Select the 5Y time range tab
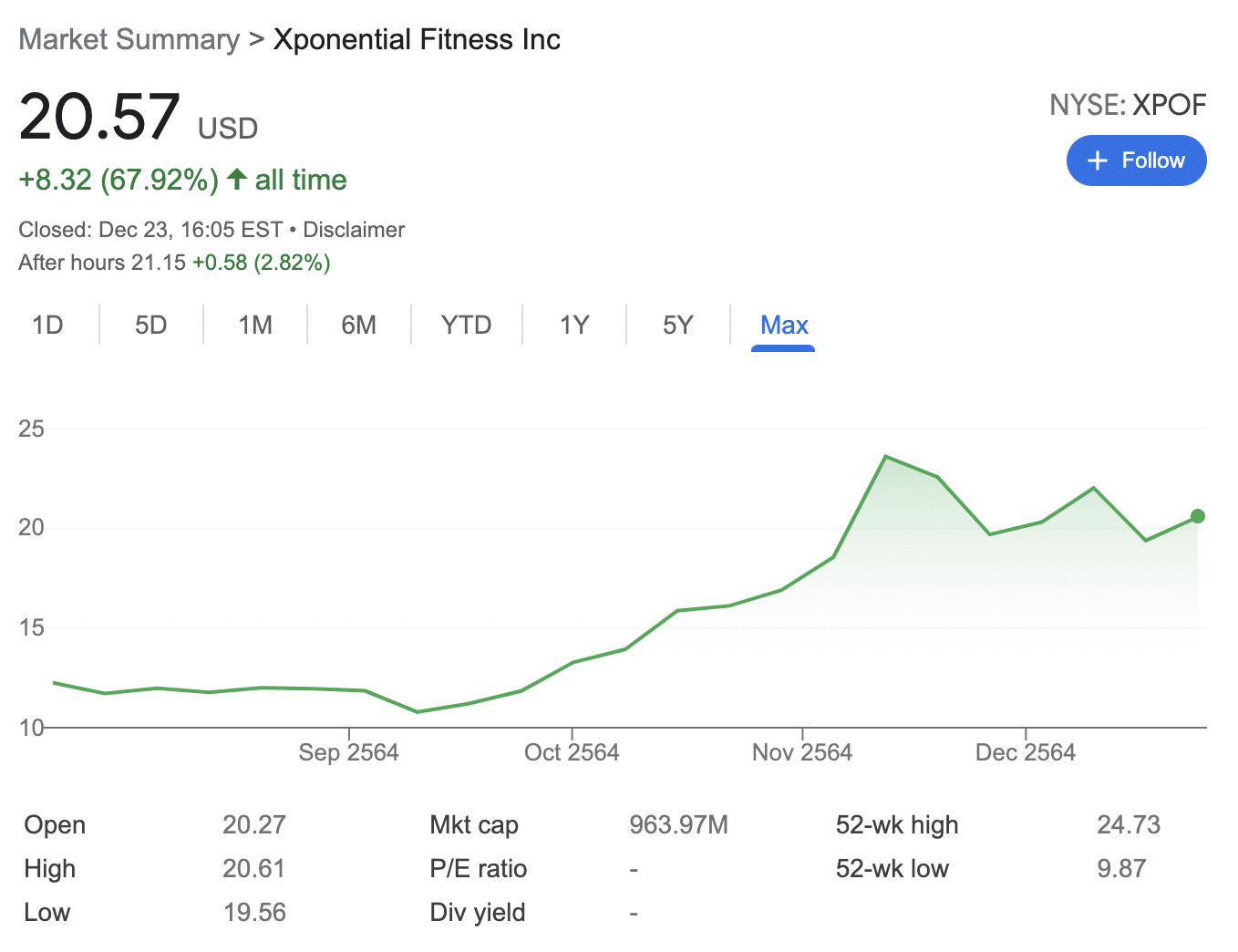The height and width of the screenshot is (952, 1238). click(x=678, y=325)
